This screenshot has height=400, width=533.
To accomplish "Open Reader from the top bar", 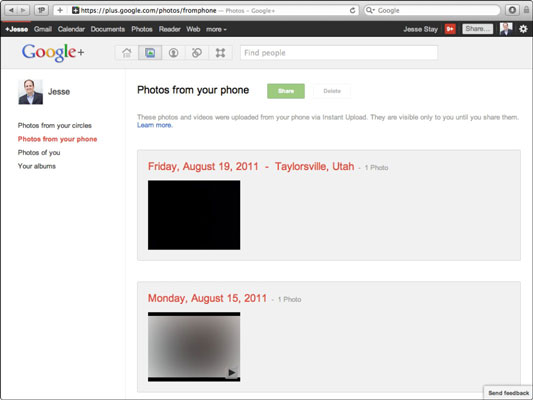I will click(170, 29).
